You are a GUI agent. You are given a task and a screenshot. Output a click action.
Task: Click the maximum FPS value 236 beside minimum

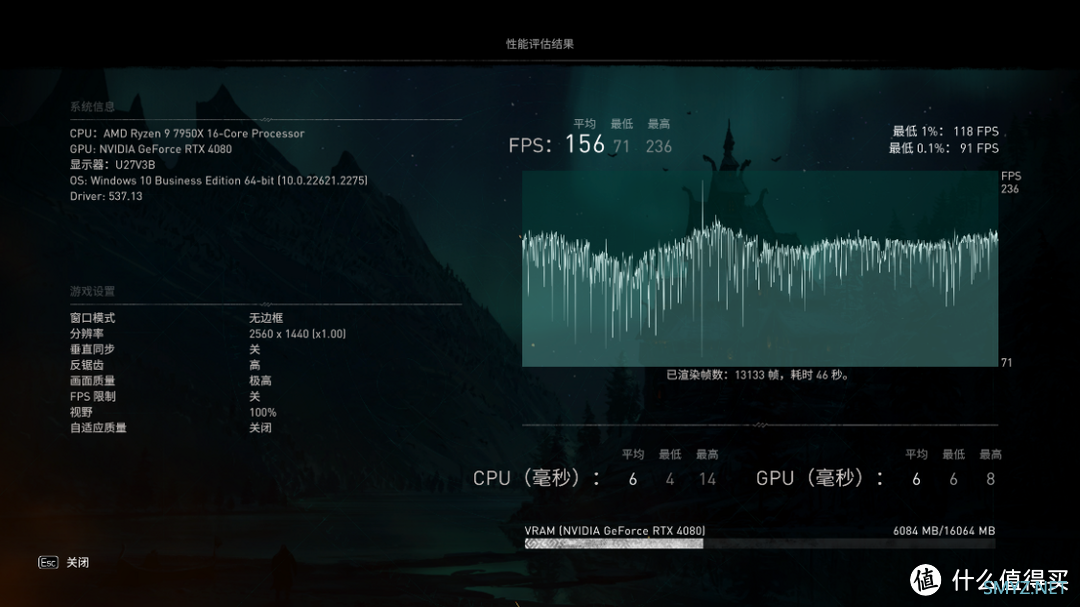coord(658,146)
